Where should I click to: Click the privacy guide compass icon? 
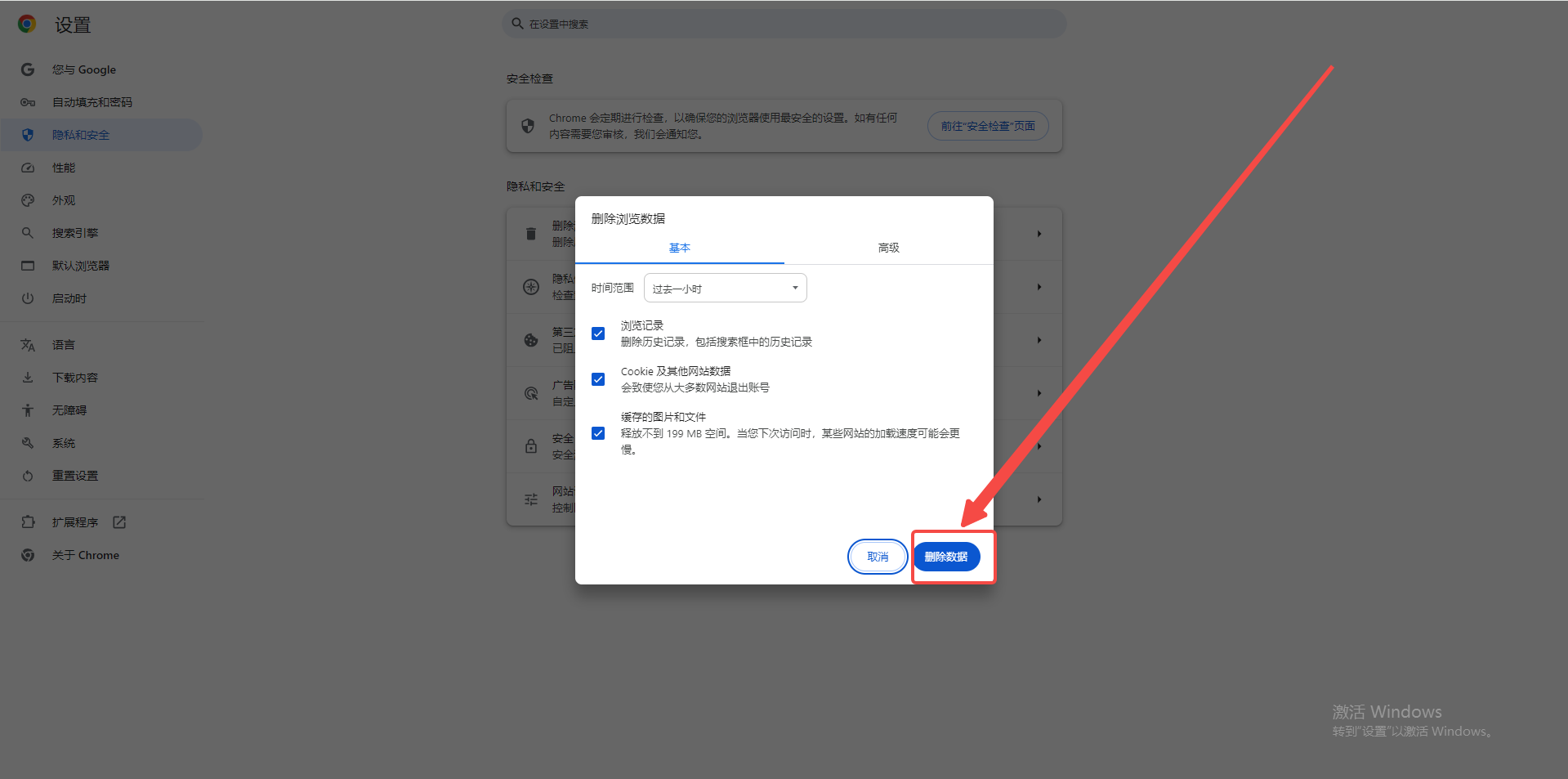tap(531, 287)
